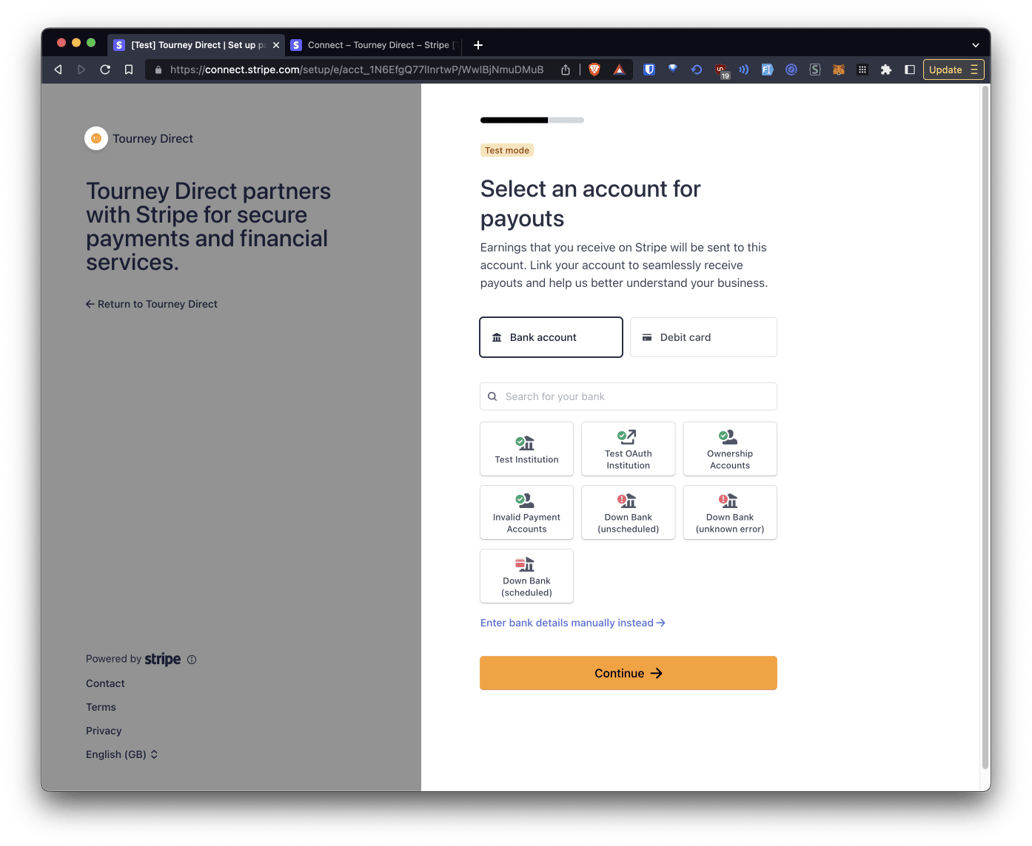Select Invalid Payment Accounts bank
The width and height of the screenshot is (1032, 846).
526,512
